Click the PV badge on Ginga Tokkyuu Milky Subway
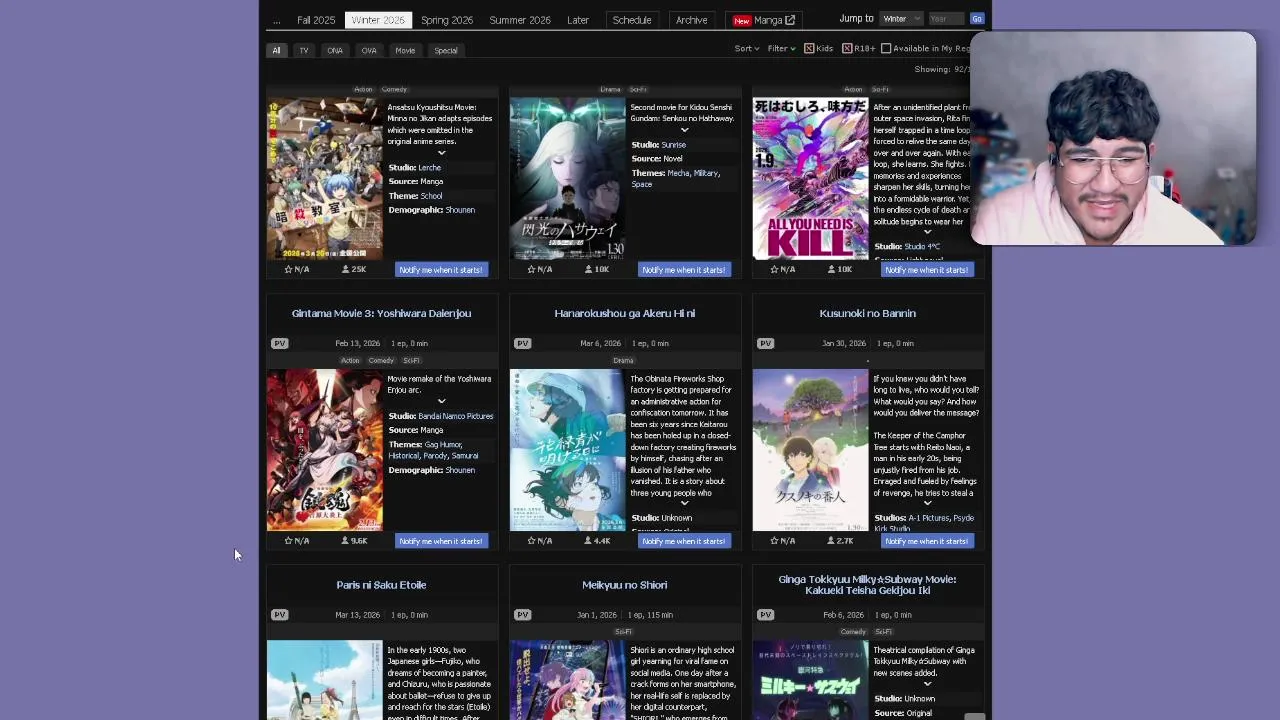The image size is (1280, 720). pyautogui.click(x=765, y=614)
